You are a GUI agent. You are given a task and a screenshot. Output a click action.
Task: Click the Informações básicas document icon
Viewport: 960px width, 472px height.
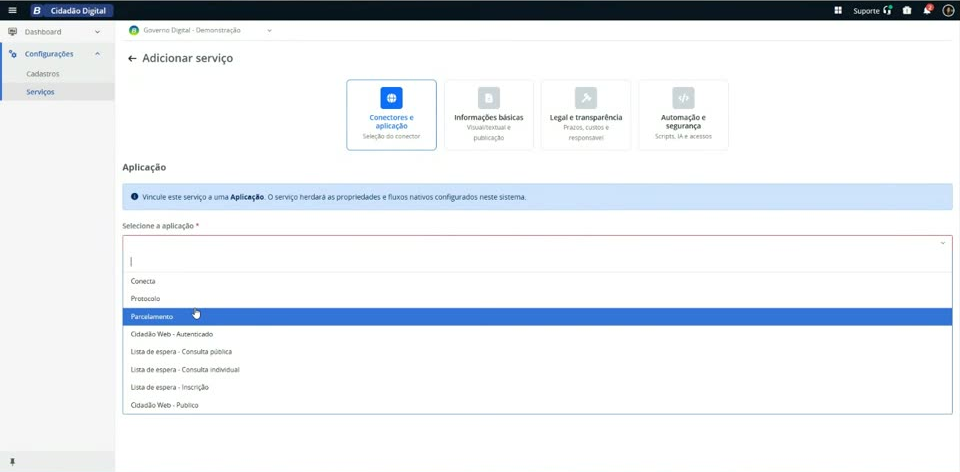tap(489, 98)
